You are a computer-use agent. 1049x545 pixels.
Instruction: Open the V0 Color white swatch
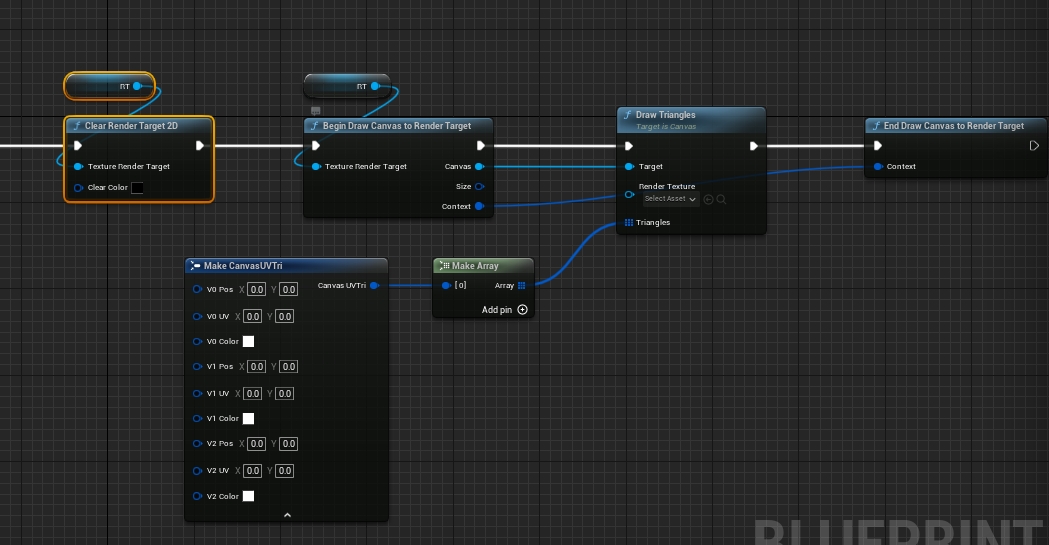click(x=249, y=342)
